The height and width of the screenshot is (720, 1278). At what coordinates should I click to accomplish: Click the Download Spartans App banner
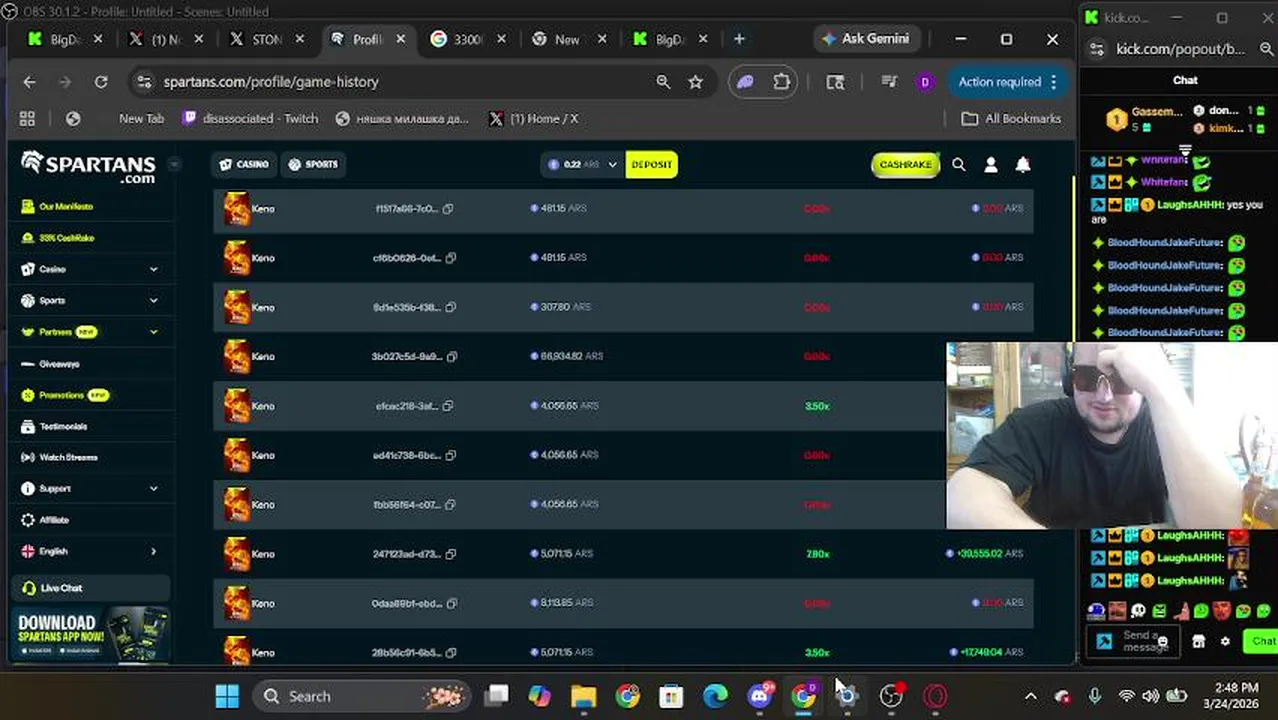[x=90, y=634]
